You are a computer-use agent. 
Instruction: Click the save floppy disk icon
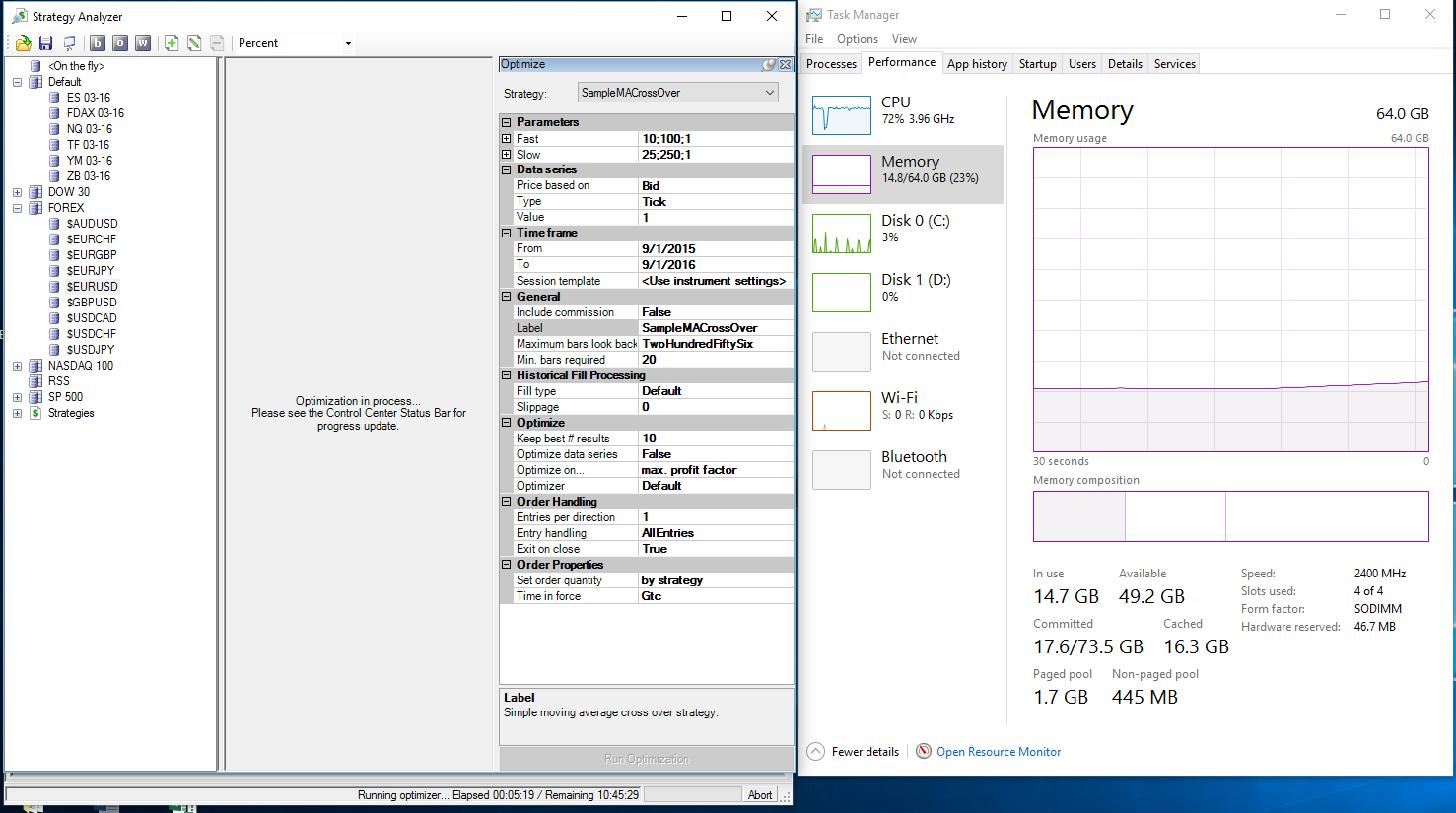[45, 43]
